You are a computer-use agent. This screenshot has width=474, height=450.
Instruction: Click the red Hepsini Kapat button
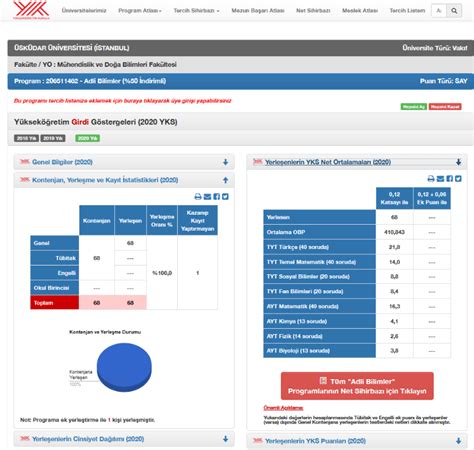click(445, 107)
